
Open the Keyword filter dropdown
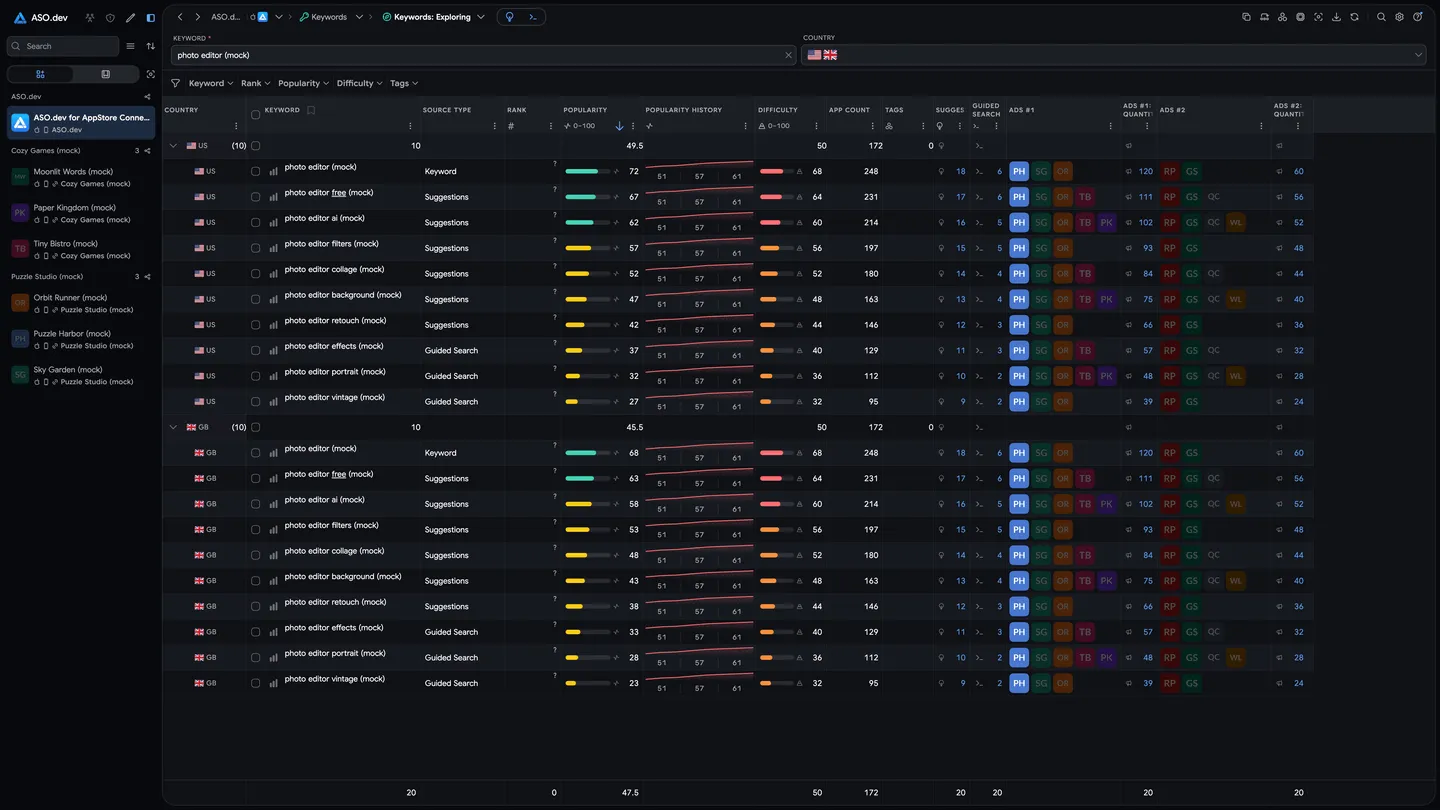pos(211,83)
